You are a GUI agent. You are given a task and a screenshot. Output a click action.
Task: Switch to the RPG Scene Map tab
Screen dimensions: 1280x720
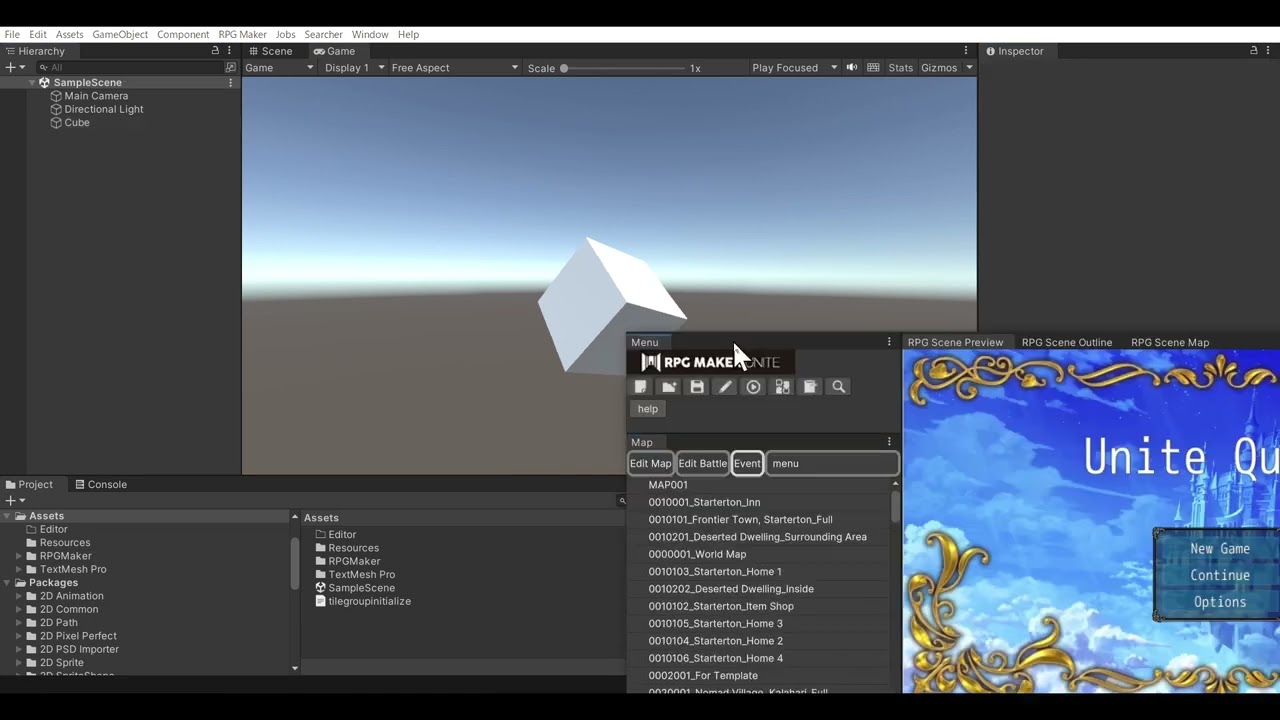coord(1170,342)
